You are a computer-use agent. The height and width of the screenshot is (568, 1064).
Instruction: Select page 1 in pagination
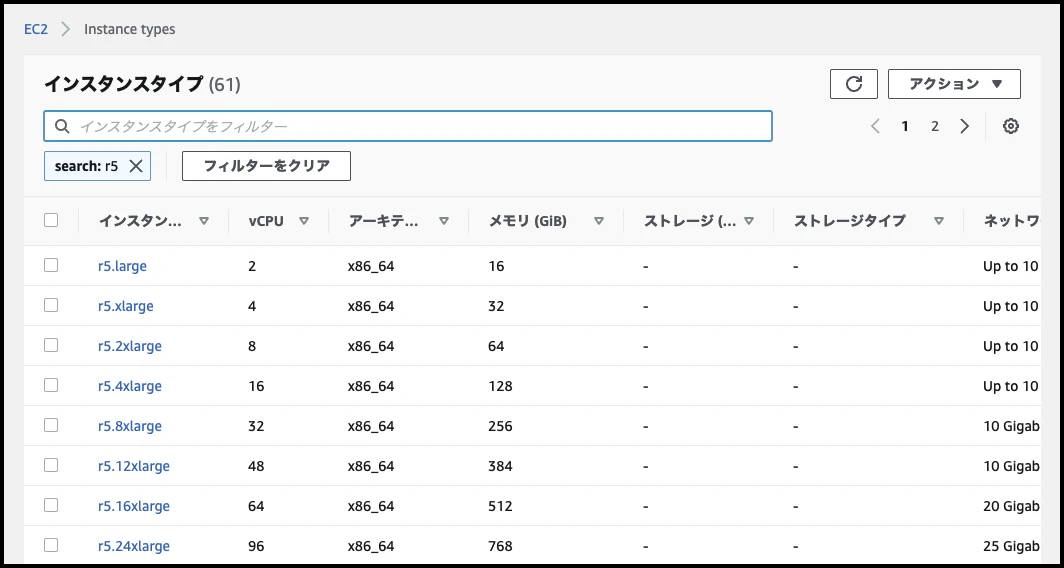click(x=905, y=126)
